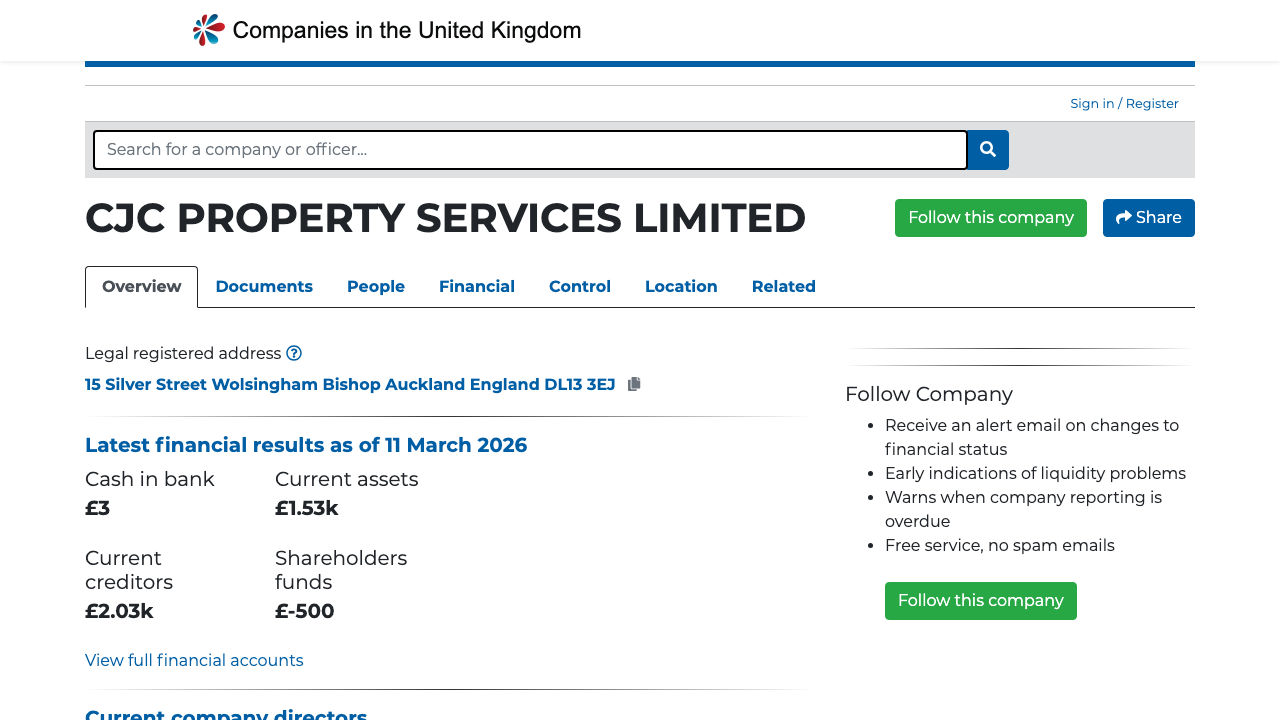Open the registered address link for Silver Street
Viewport: 1280px width, 720px height.
click(x=350, y=384)
